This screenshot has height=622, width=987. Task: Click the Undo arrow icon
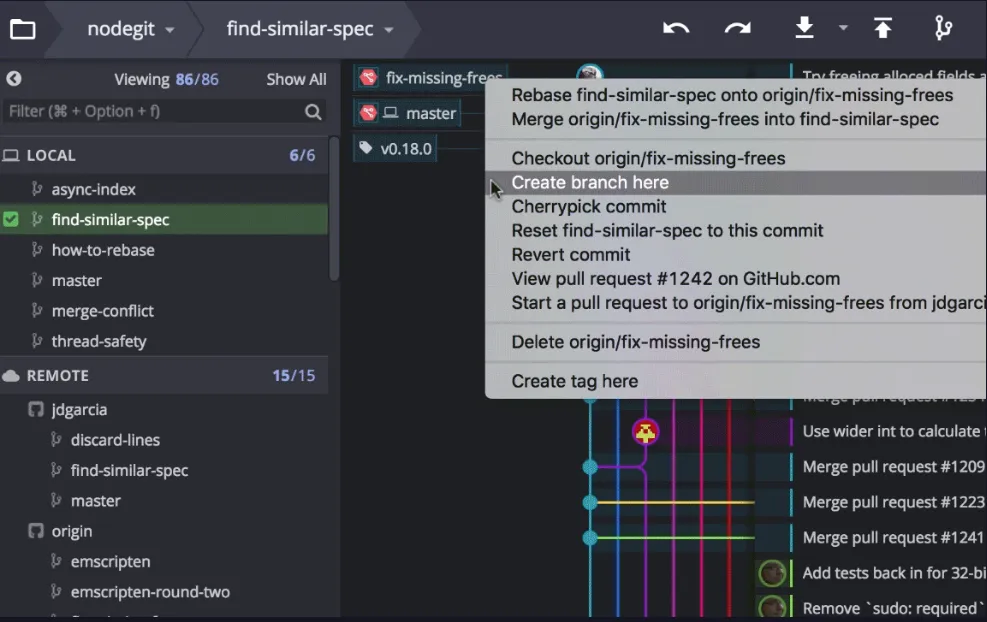tap(676, 29)
